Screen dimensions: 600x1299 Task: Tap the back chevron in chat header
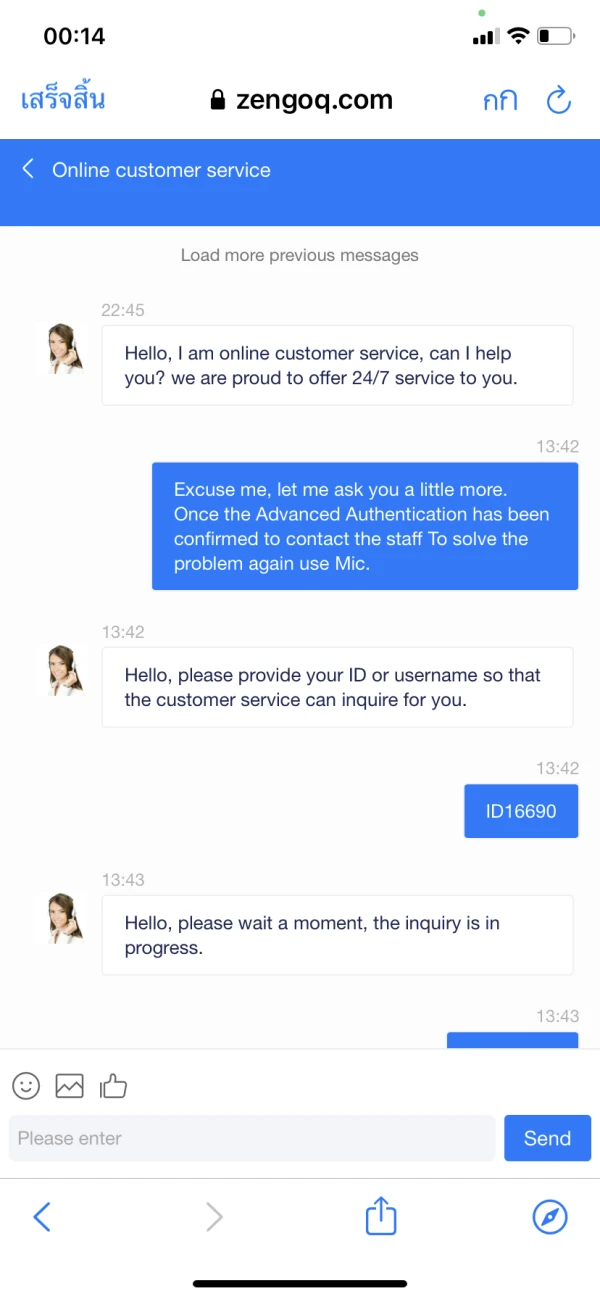click(28, 169)
